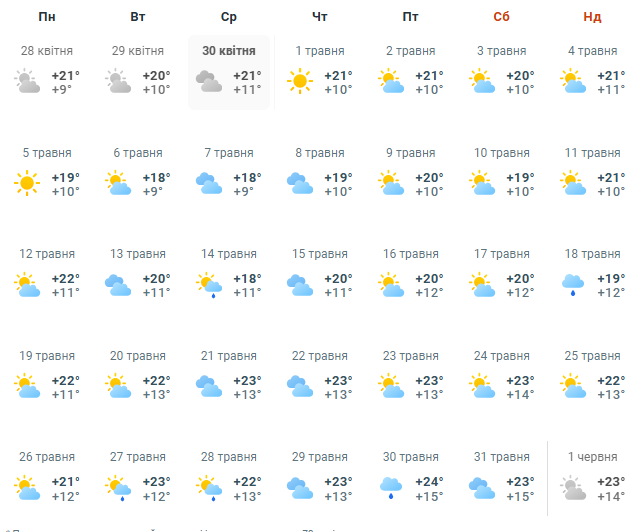Select the 9 травня day

pyautogui.click(x=411, y=153)
